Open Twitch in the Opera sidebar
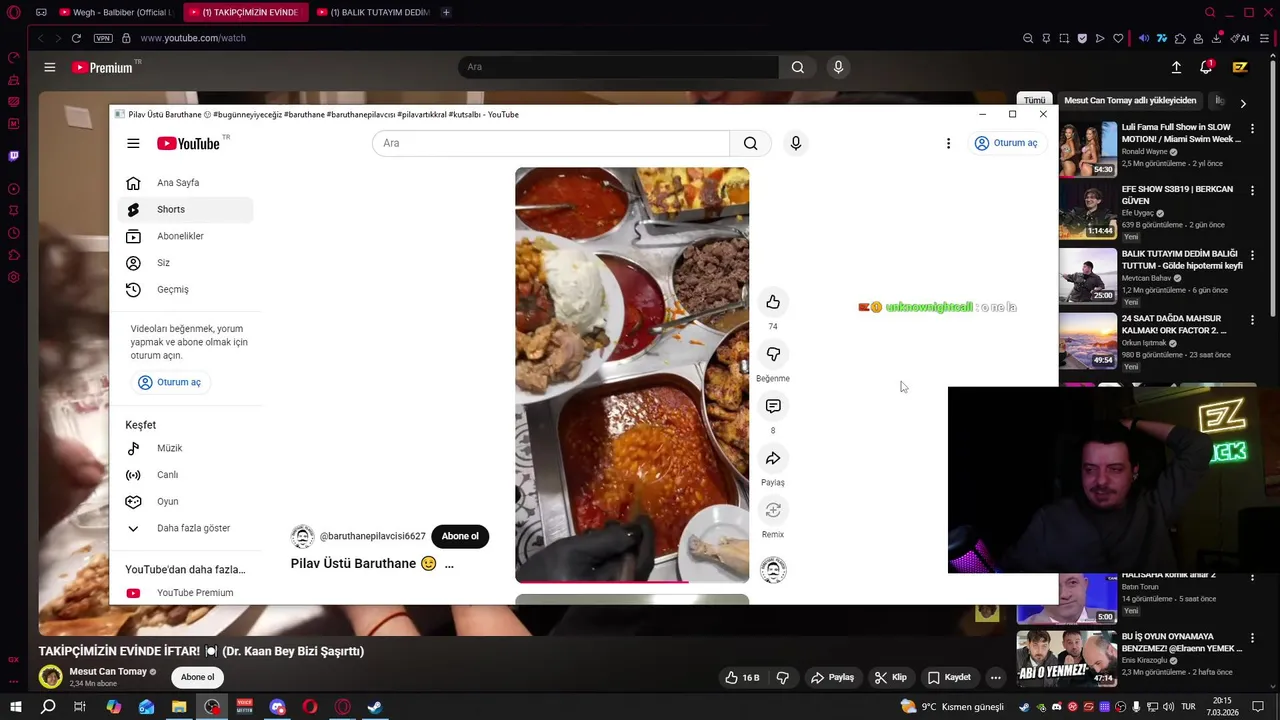The image size is (1280, 720). click(13, 156)
